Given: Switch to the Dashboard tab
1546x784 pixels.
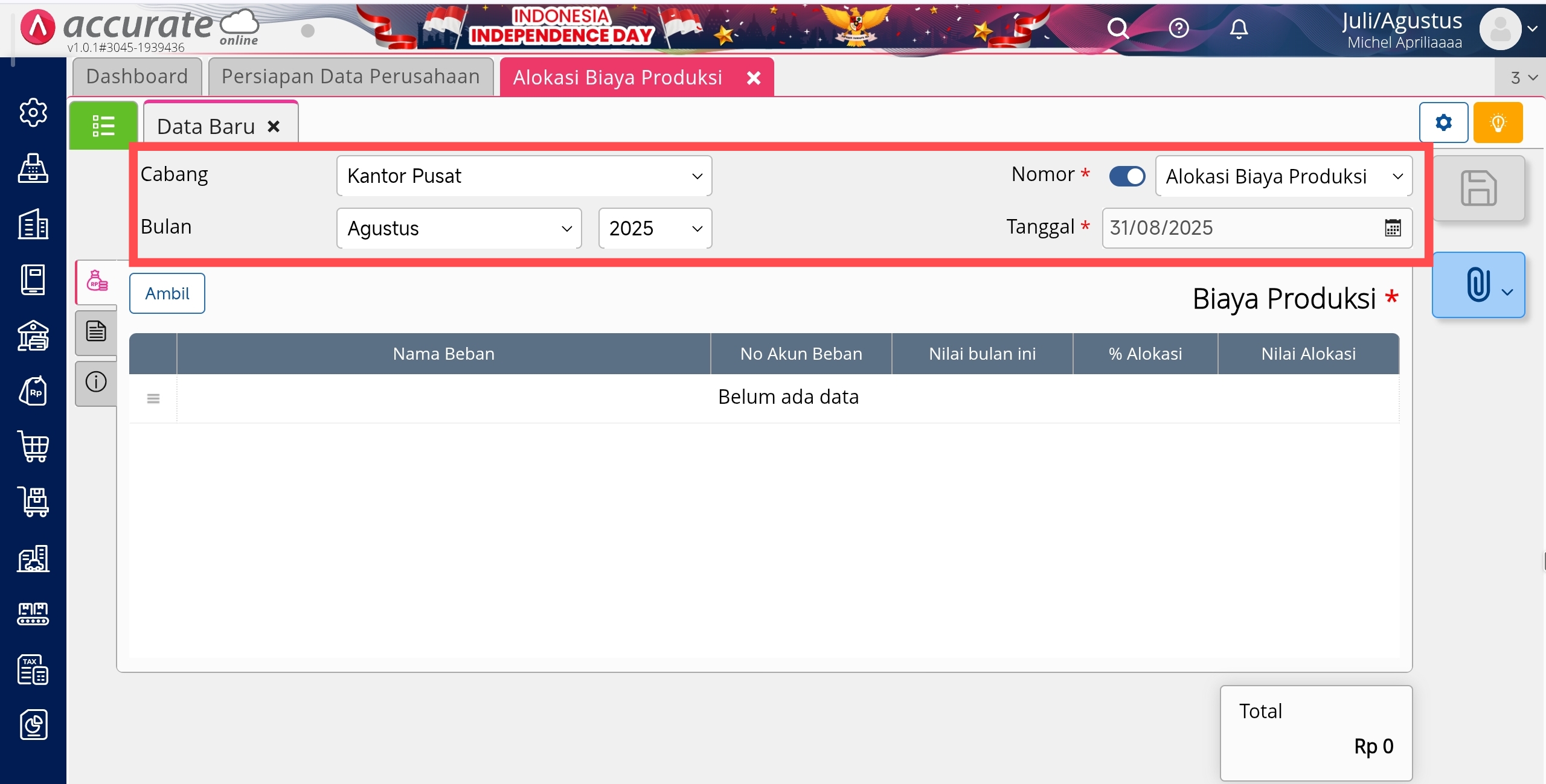Looking at the screenshot, I should click(137, 77).
